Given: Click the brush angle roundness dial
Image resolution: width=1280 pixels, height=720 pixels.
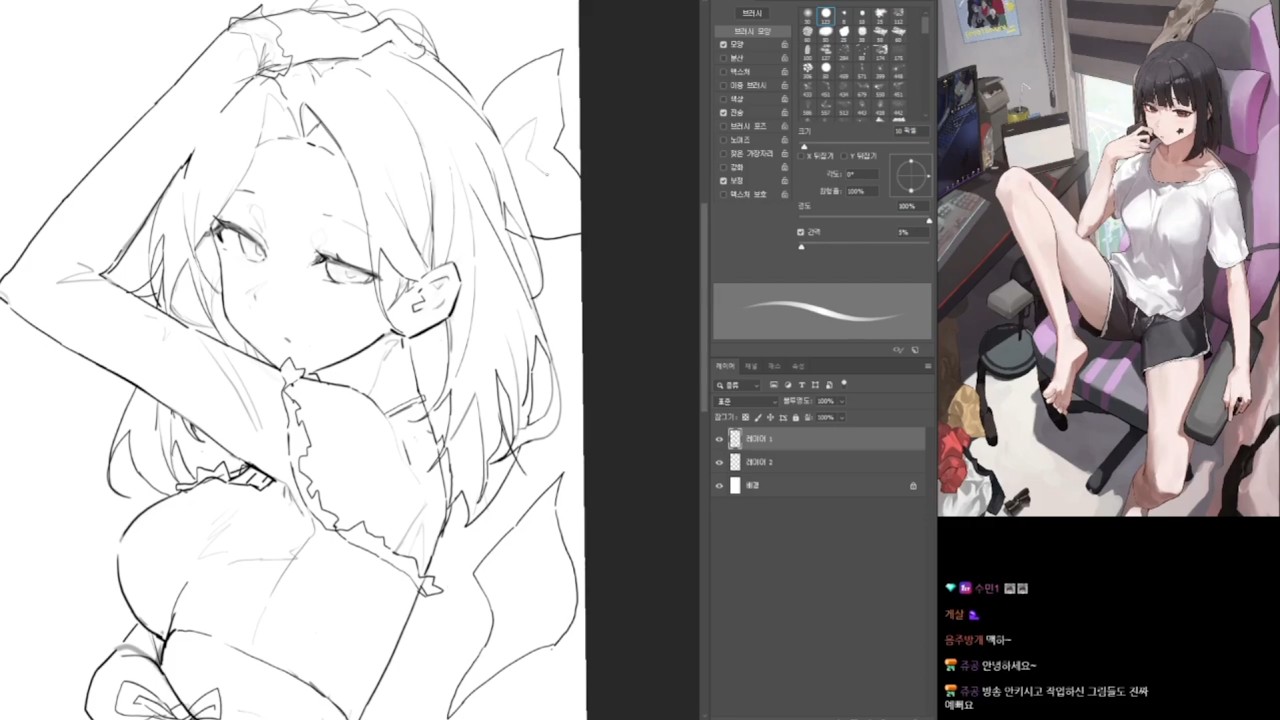Looking at the screenshot, I should 911,176.
